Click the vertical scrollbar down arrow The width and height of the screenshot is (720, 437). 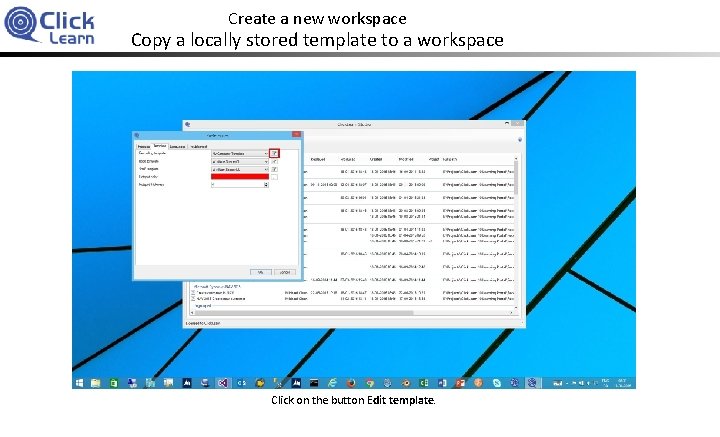pyautogui.click(x=516, y=307)
